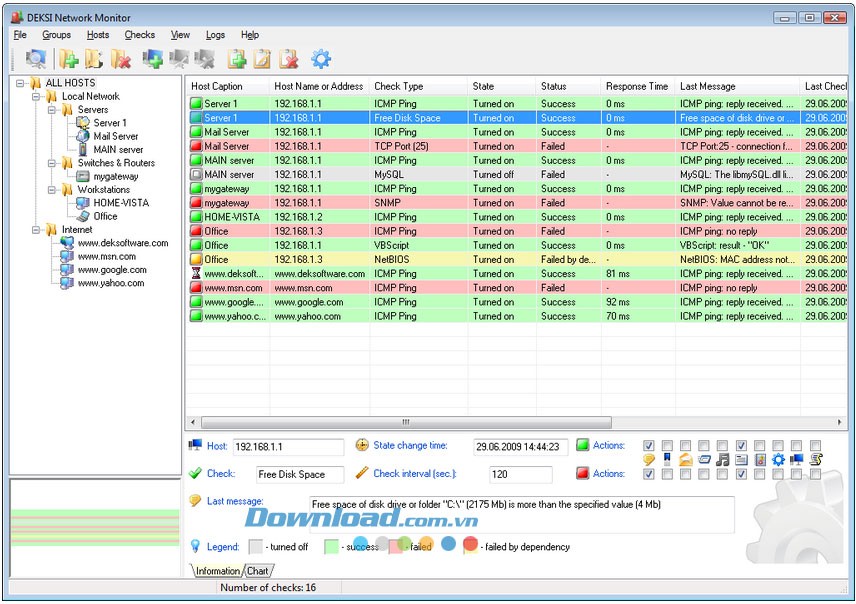
Task: Toggle the first checkbox in success Actions row
Action: point(648,444)
